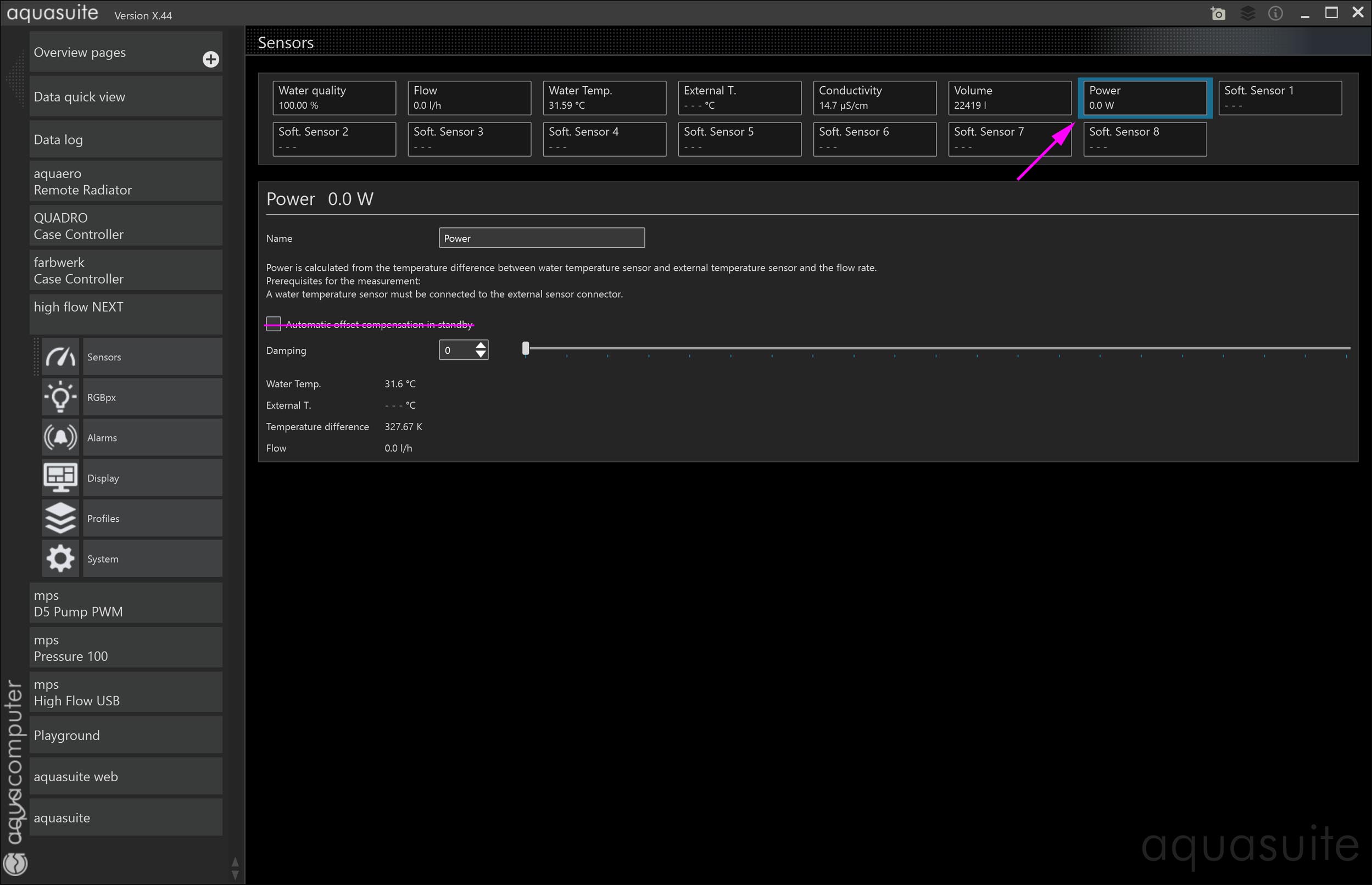Open the Data quick view page
This screenshot has height=885, width=1372.
[125, 97]
